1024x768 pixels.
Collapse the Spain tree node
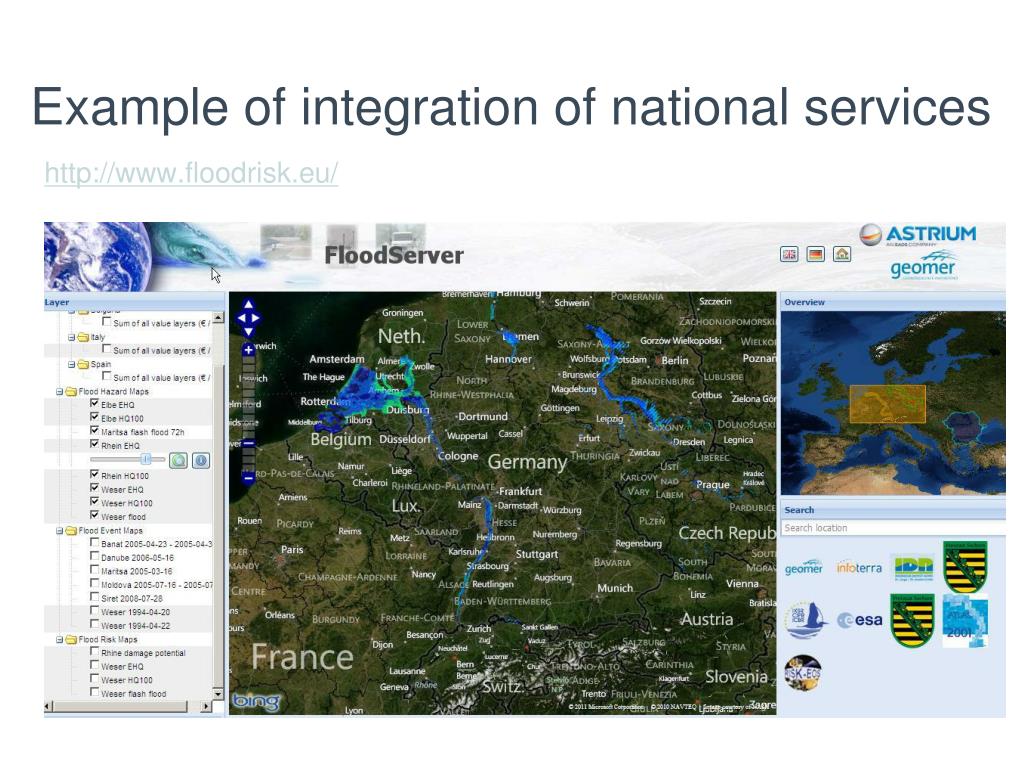pos(71,364)
